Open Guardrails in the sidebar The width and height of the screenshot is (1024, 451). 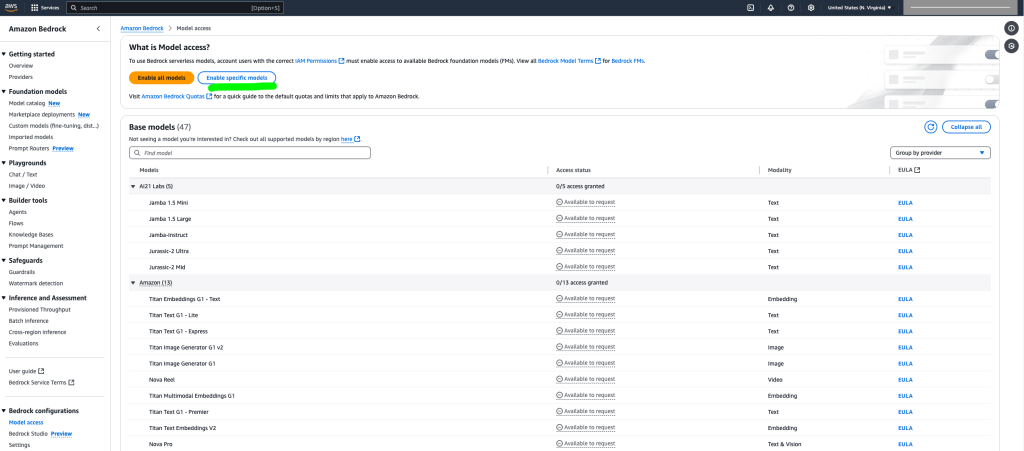pos(22,271)
